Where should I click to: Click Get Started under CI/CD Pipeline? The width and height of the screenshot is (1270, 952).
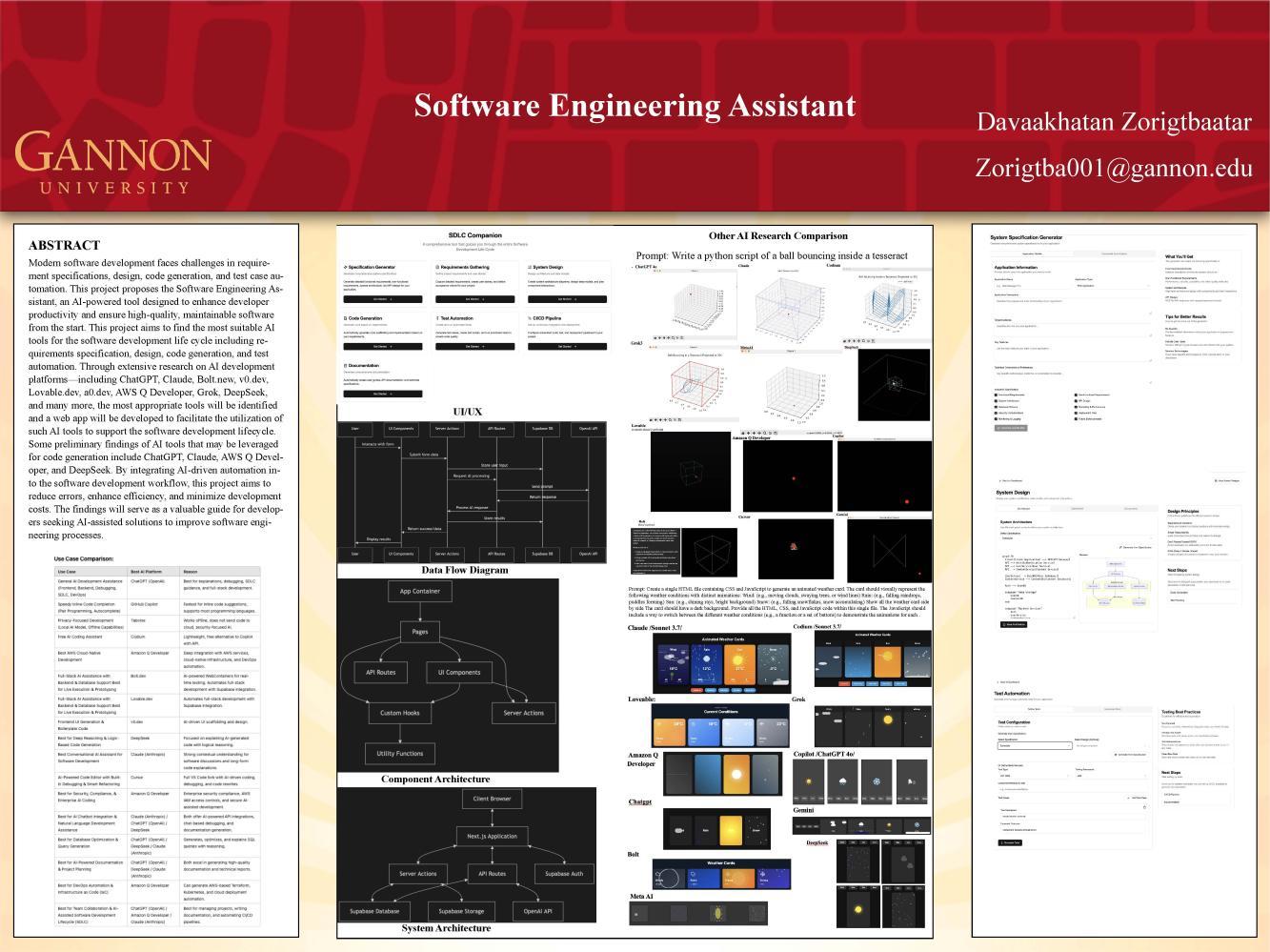[567, 346]
